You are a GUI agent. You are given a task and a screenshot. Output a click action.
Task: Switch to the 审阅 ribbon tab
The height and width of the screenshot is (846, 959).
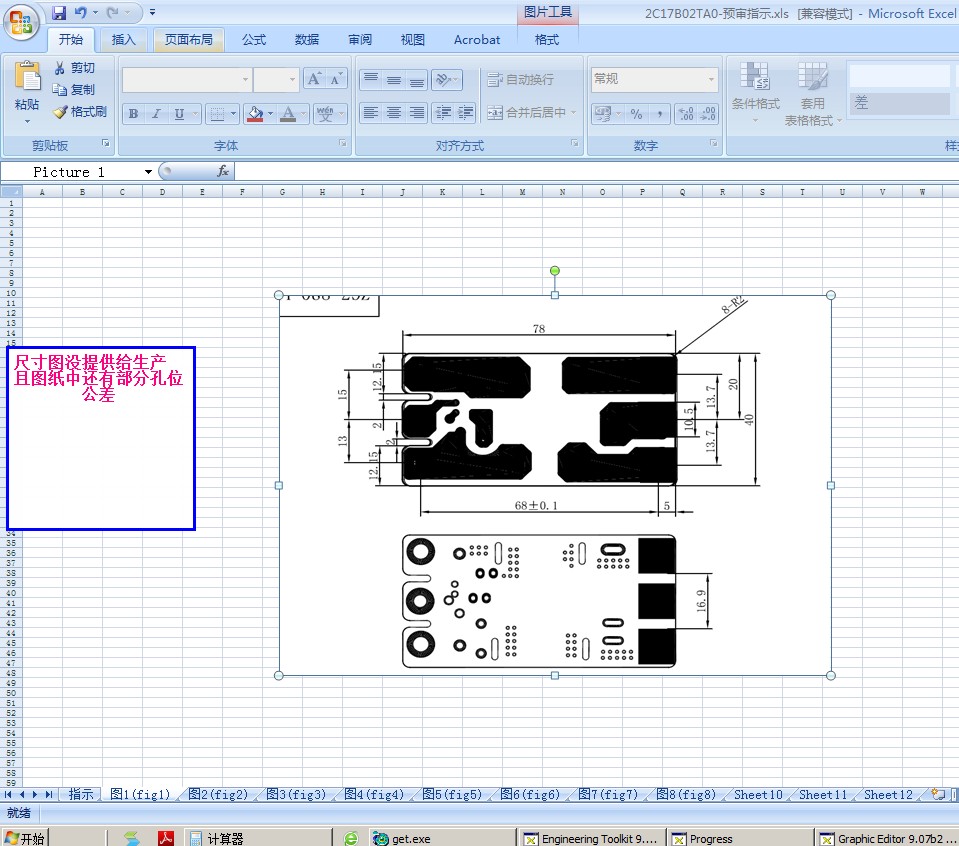click(360, 40)
